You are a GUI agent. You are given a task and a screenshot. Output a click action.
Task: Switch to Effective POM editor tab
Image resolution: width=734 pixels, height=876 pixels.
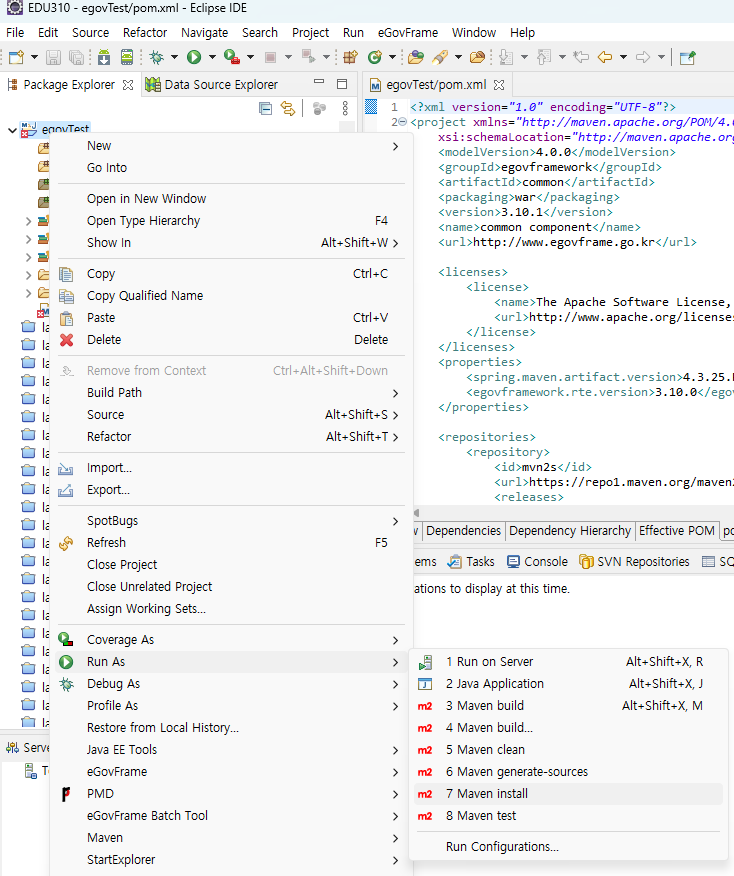tap(676, 531)
